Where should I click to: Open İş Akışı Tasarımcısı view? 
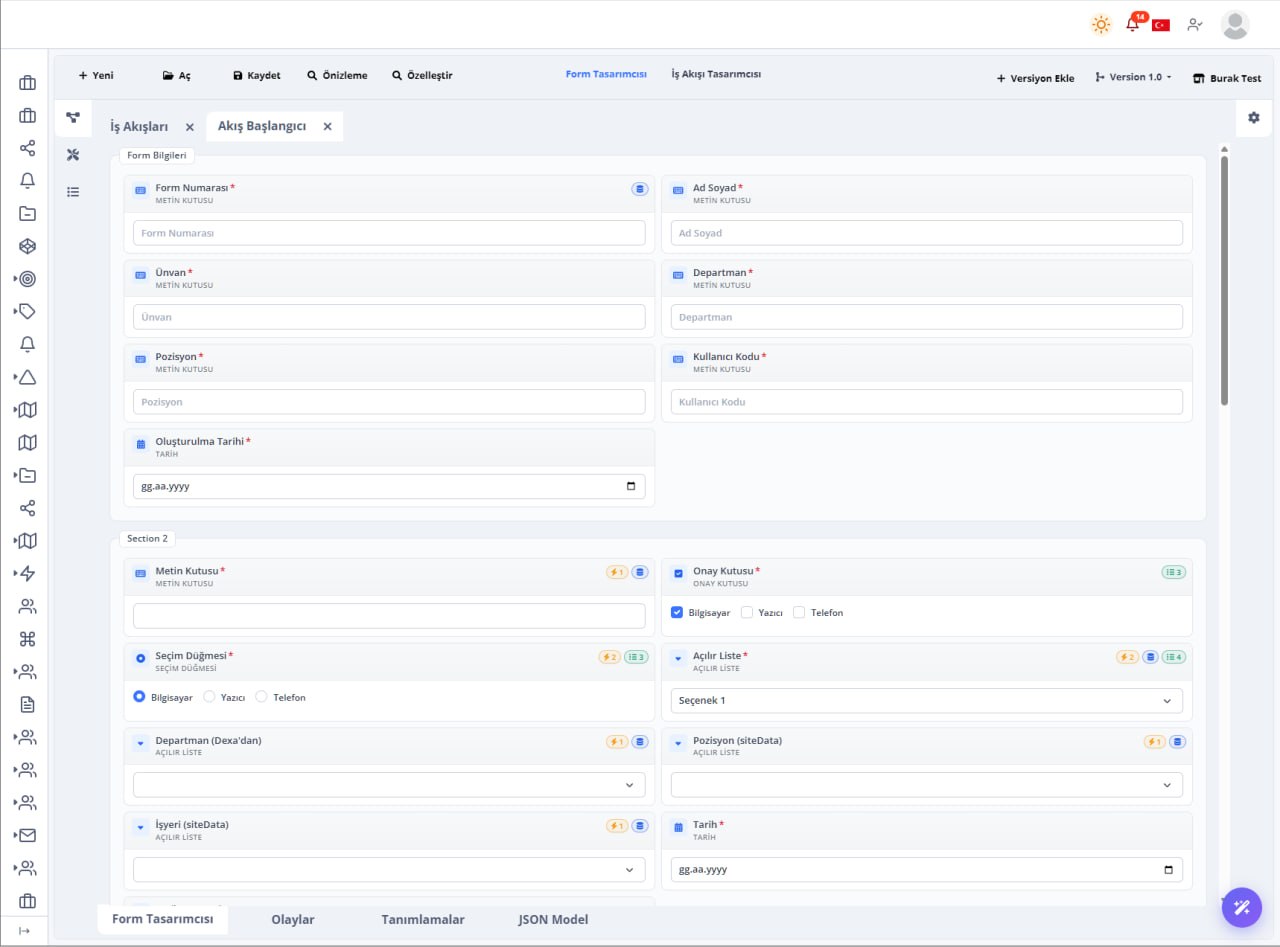point(716,74)
